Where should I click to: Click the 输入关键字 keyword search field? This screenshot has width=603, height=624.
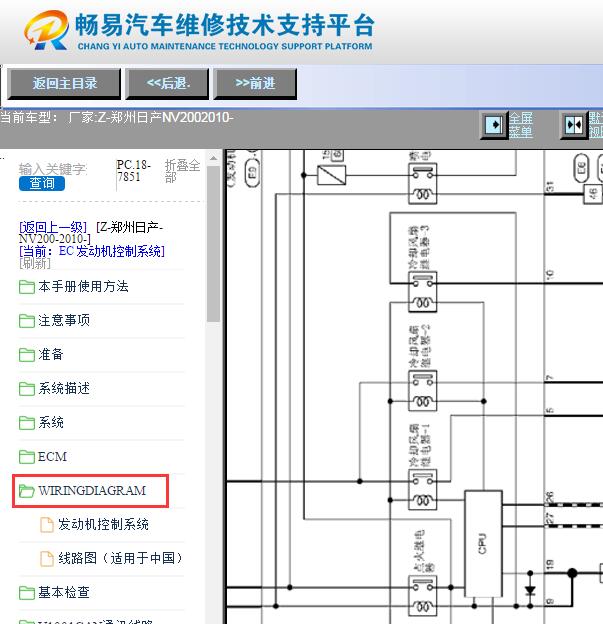[x=53, y=169]
